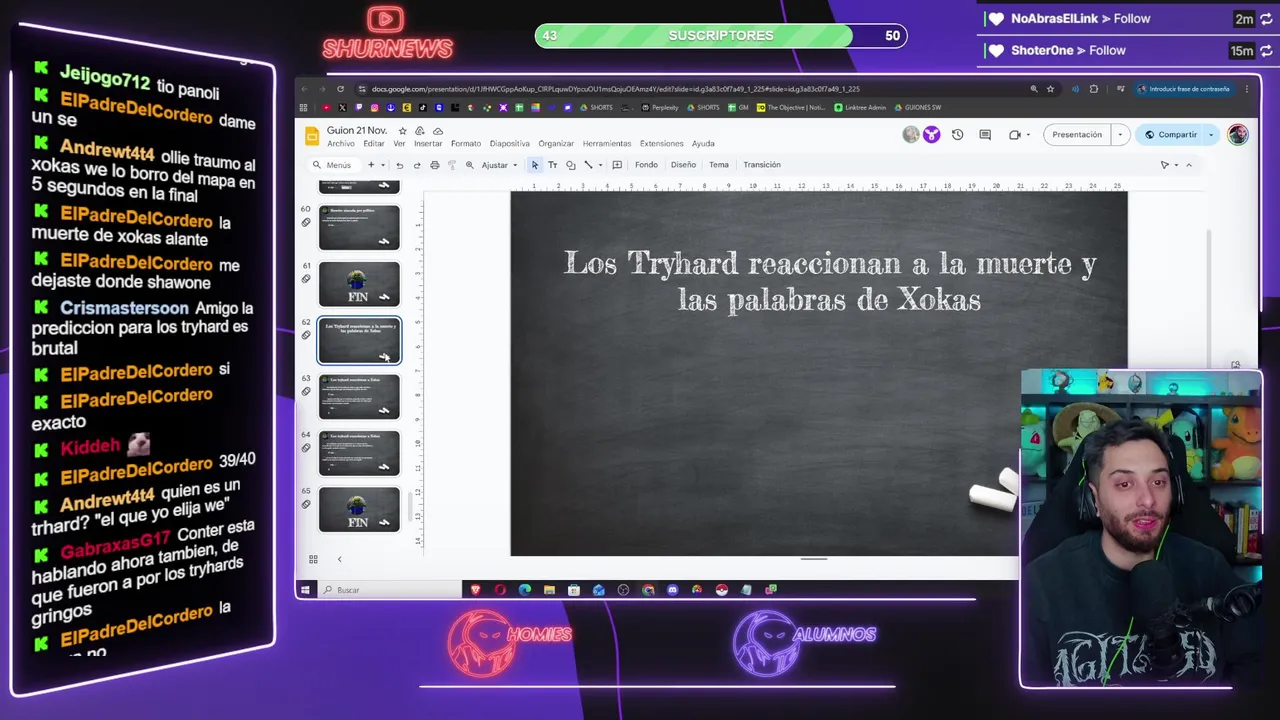Open the Linktree Admin bookmark
This screenshot has height=720, width=1280.
862,108
